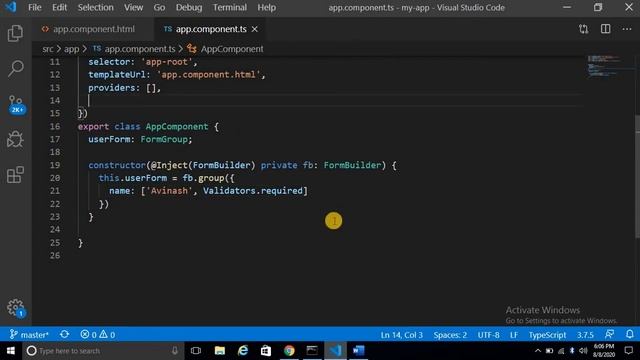
Task: Click the VS Code logo icon
Action: (x=11, y=7)
